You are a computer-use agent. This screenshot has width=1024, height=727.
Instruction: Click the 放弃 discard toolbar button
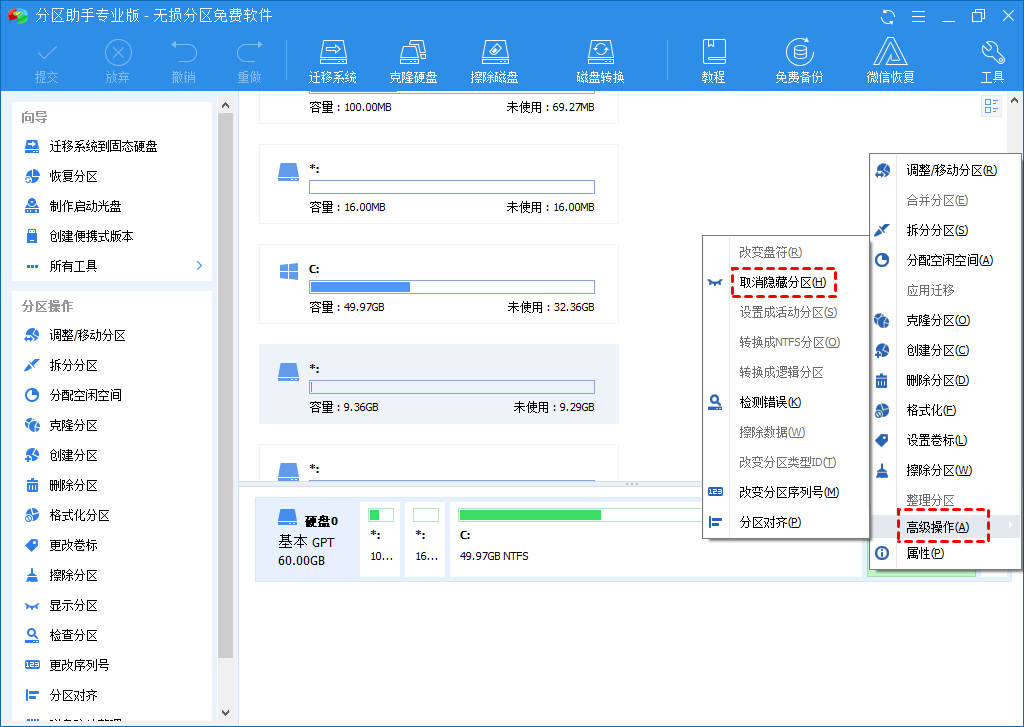pos(118,63)
